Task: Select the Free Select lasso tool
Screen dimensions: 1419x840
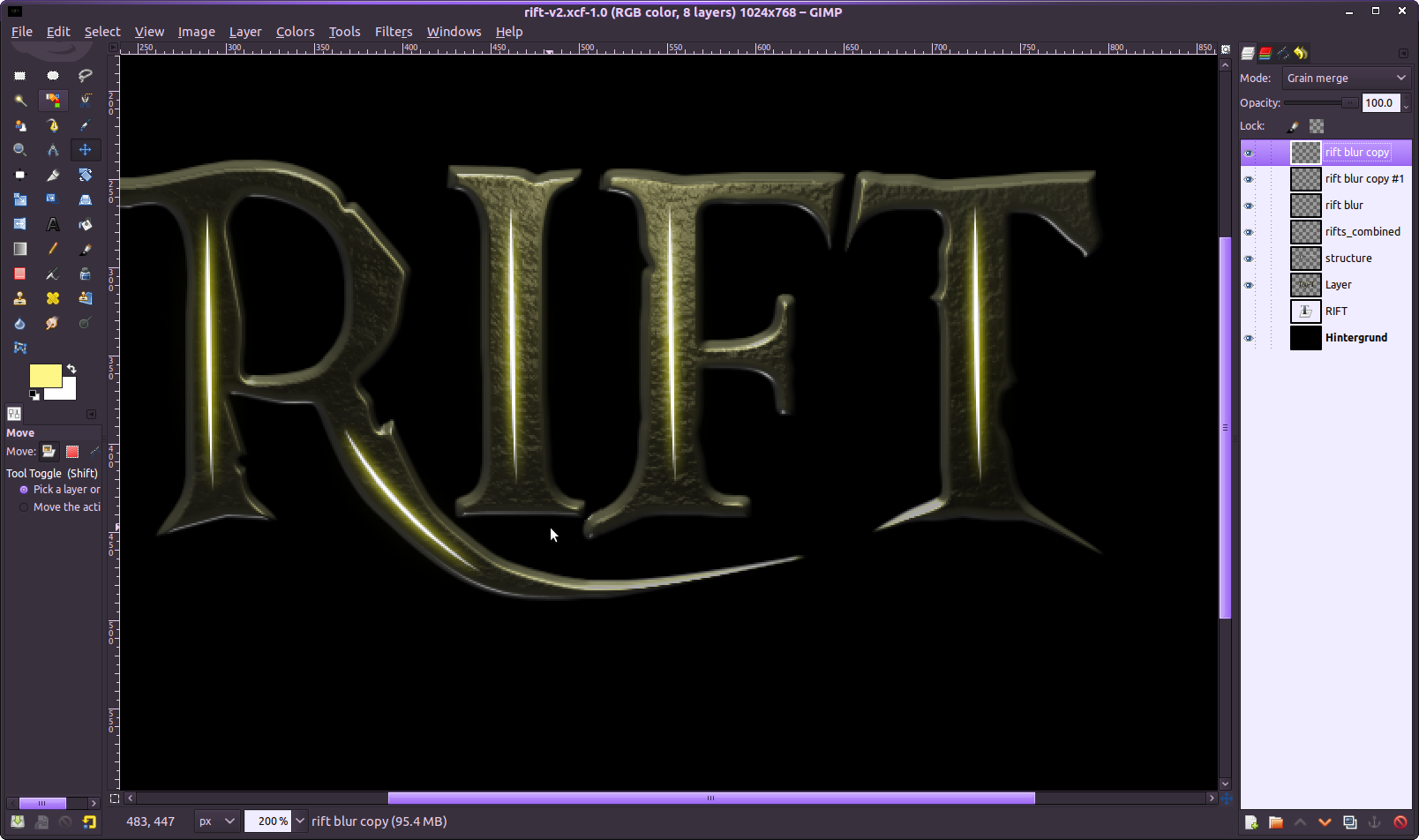Action: point(86,76)
